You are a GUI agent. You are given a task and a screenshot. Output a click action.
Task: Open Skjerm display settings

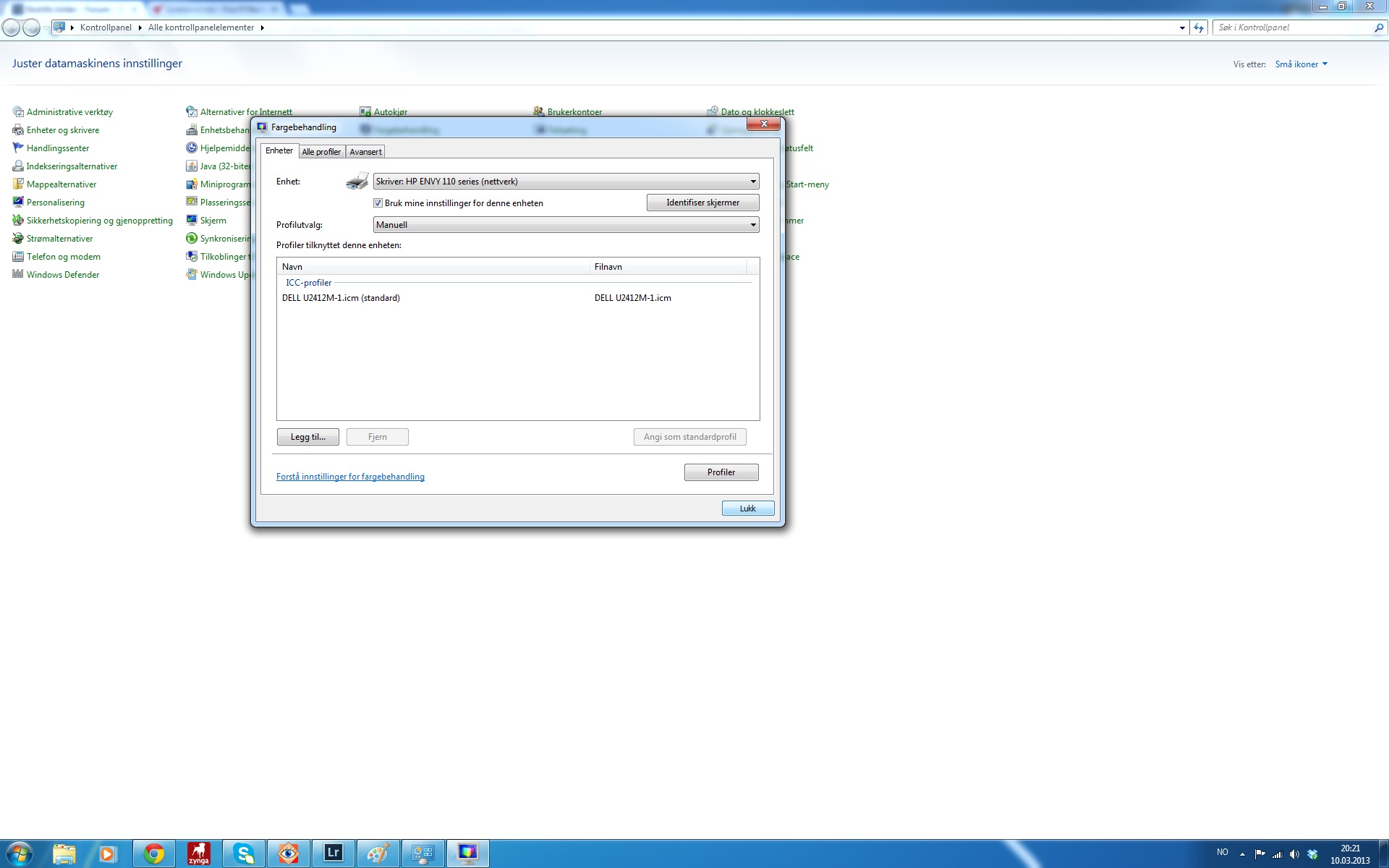coord(206,221)
